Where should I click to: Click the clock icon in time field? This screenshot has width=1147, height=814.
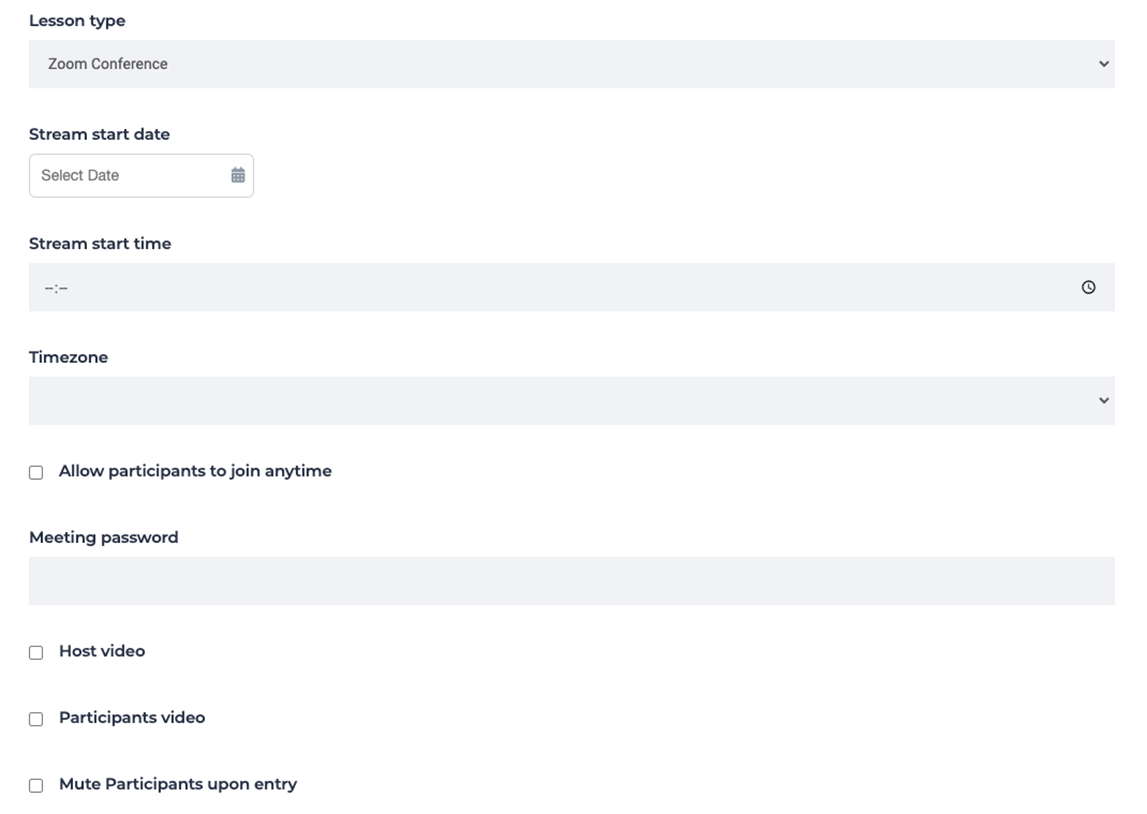point(1088,287)
